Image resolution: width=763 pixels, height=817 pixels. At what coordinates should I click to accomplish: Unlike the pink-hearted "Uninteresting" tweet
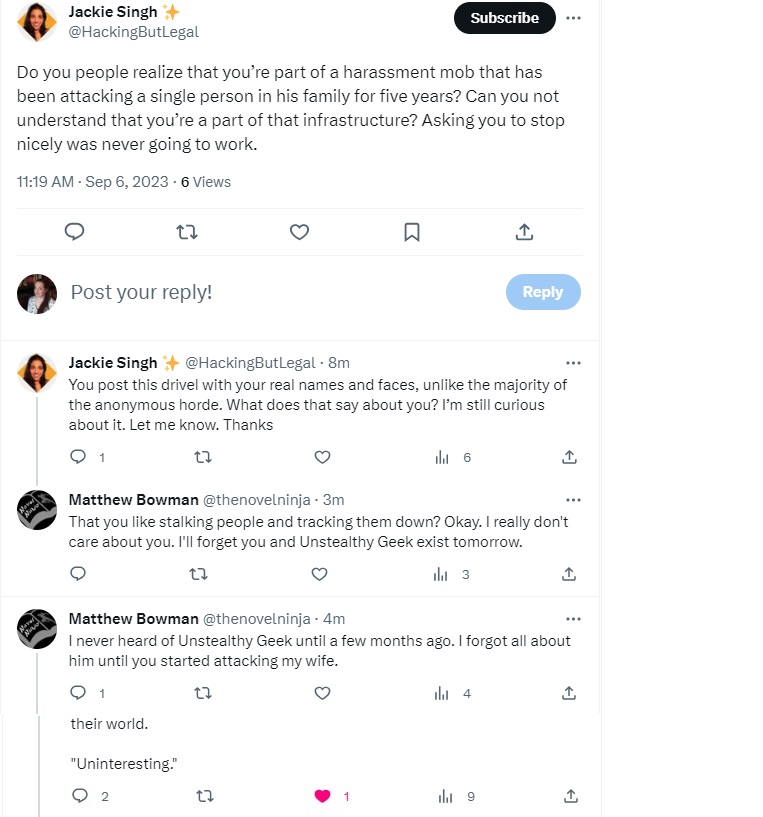[x=322, y=796]
